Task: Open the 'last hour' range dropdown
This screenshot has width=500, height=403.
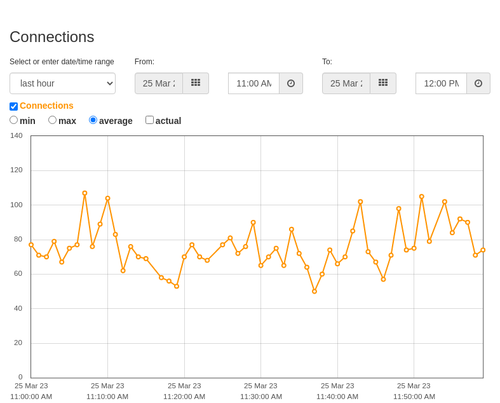Action: pos(63,83)
